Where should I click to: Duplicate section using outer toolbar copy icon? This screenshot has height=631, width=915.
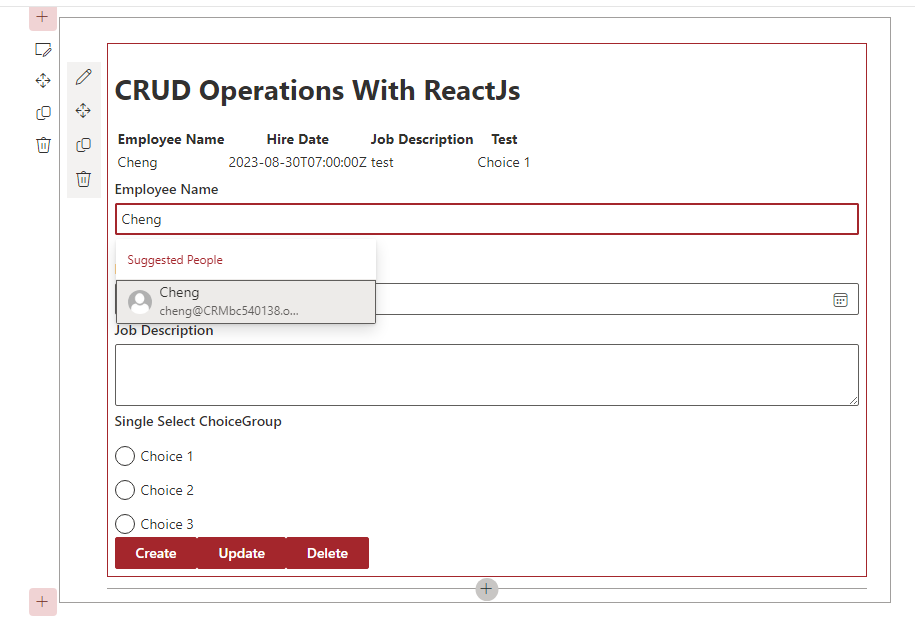tap(43, 113)
